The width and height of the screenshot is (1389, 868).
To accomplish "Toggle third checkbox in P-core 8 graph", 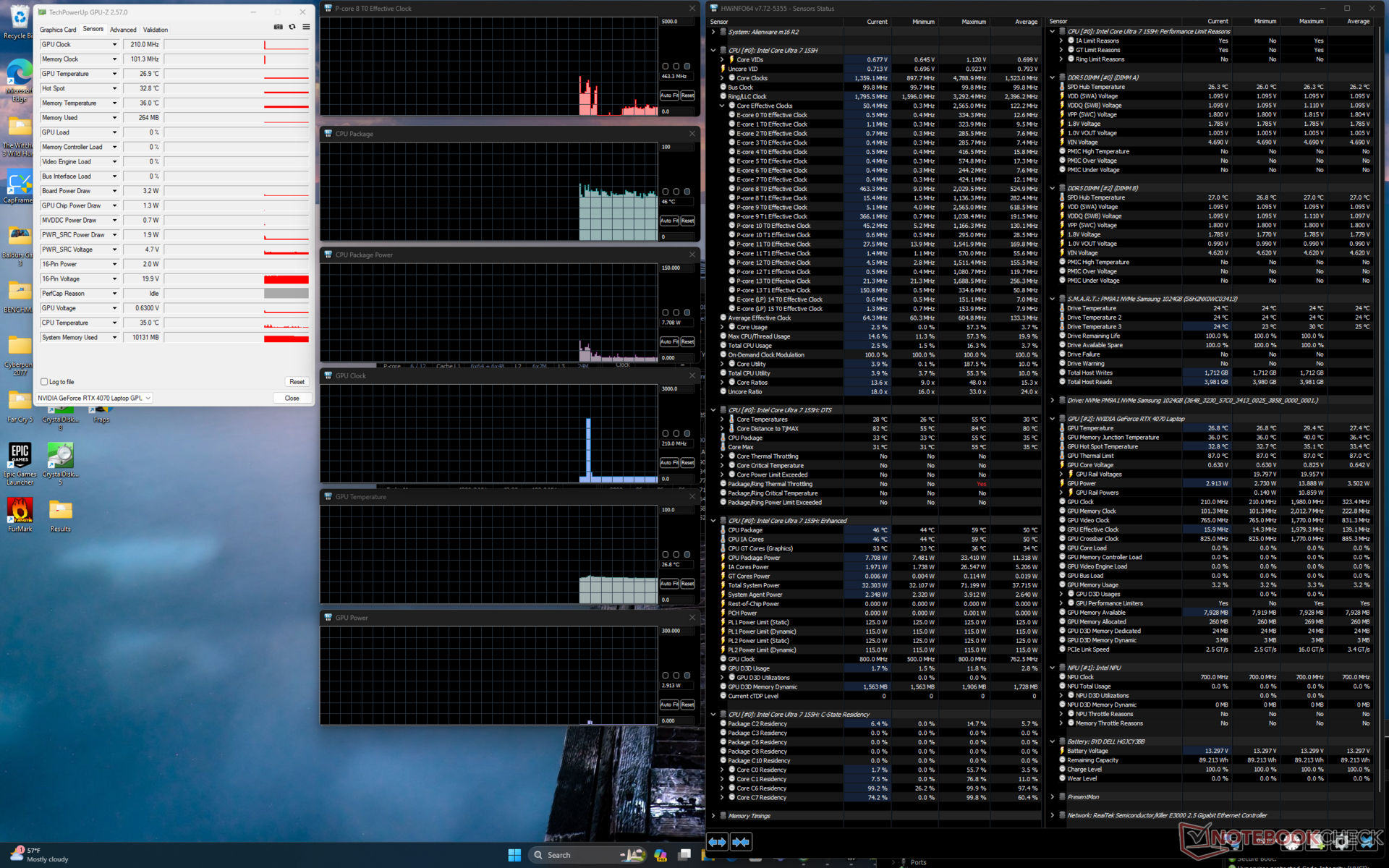I will [687, 67].
